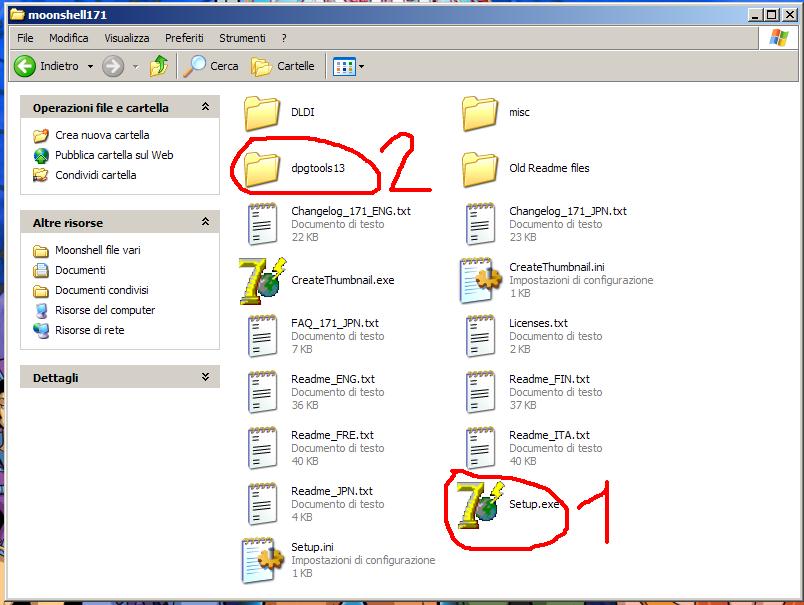The height and width of the screenshot is (605, 804).
Task: Select the Readme_FRE.txt file icon
Action: pyautogui.click(x=262, y=448)
